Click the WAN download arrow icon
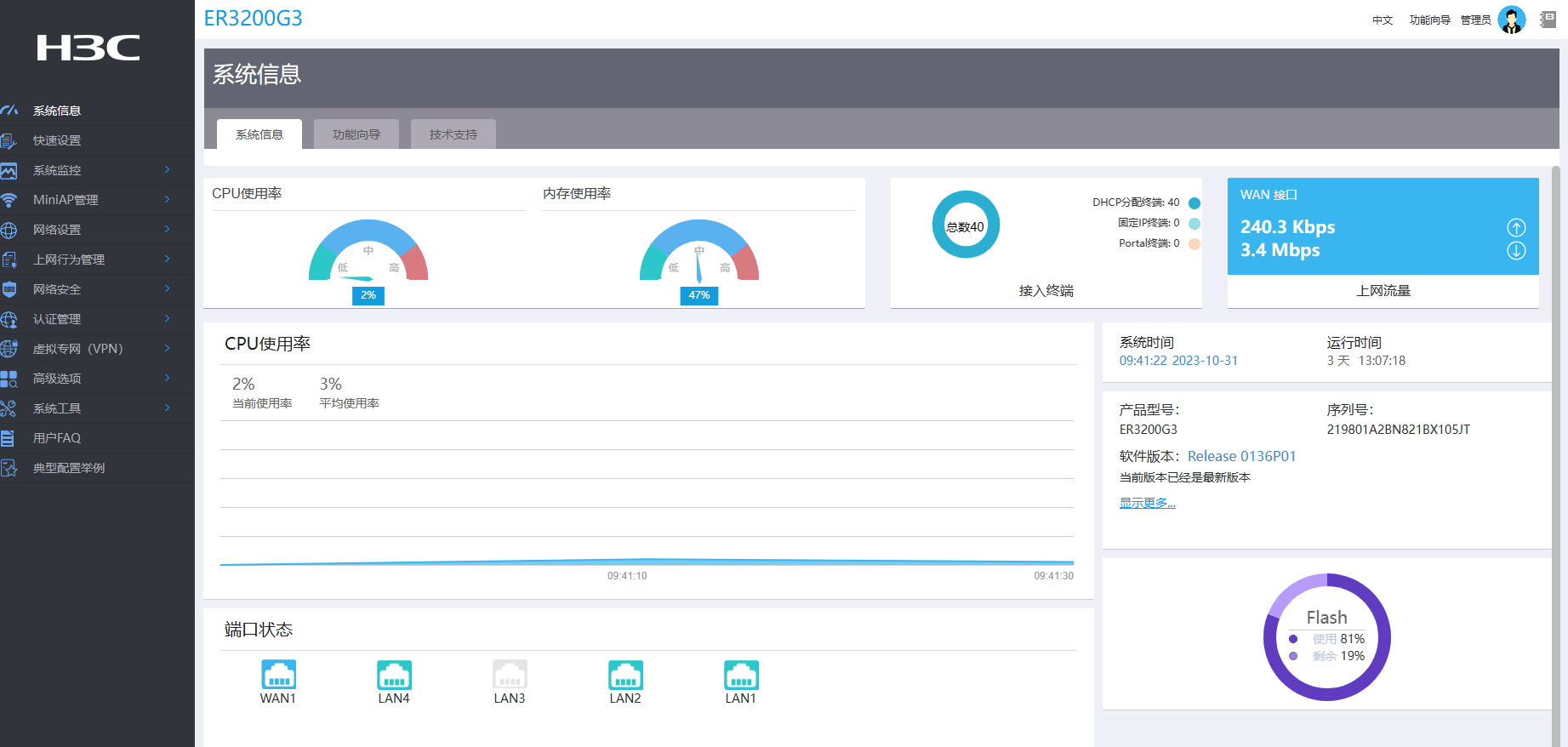 pyautogui.click(x=1516, y=251)
